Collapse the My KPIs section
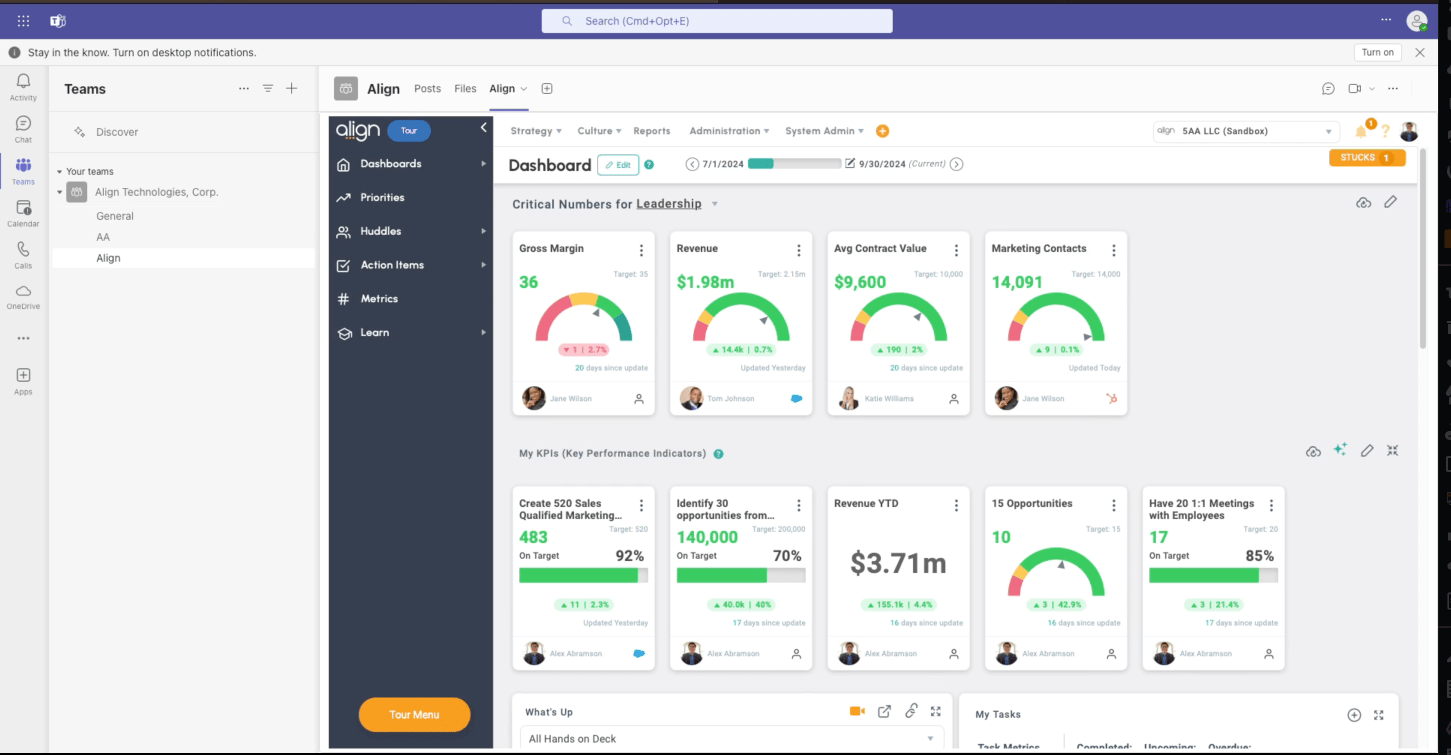 [1392, 451]
